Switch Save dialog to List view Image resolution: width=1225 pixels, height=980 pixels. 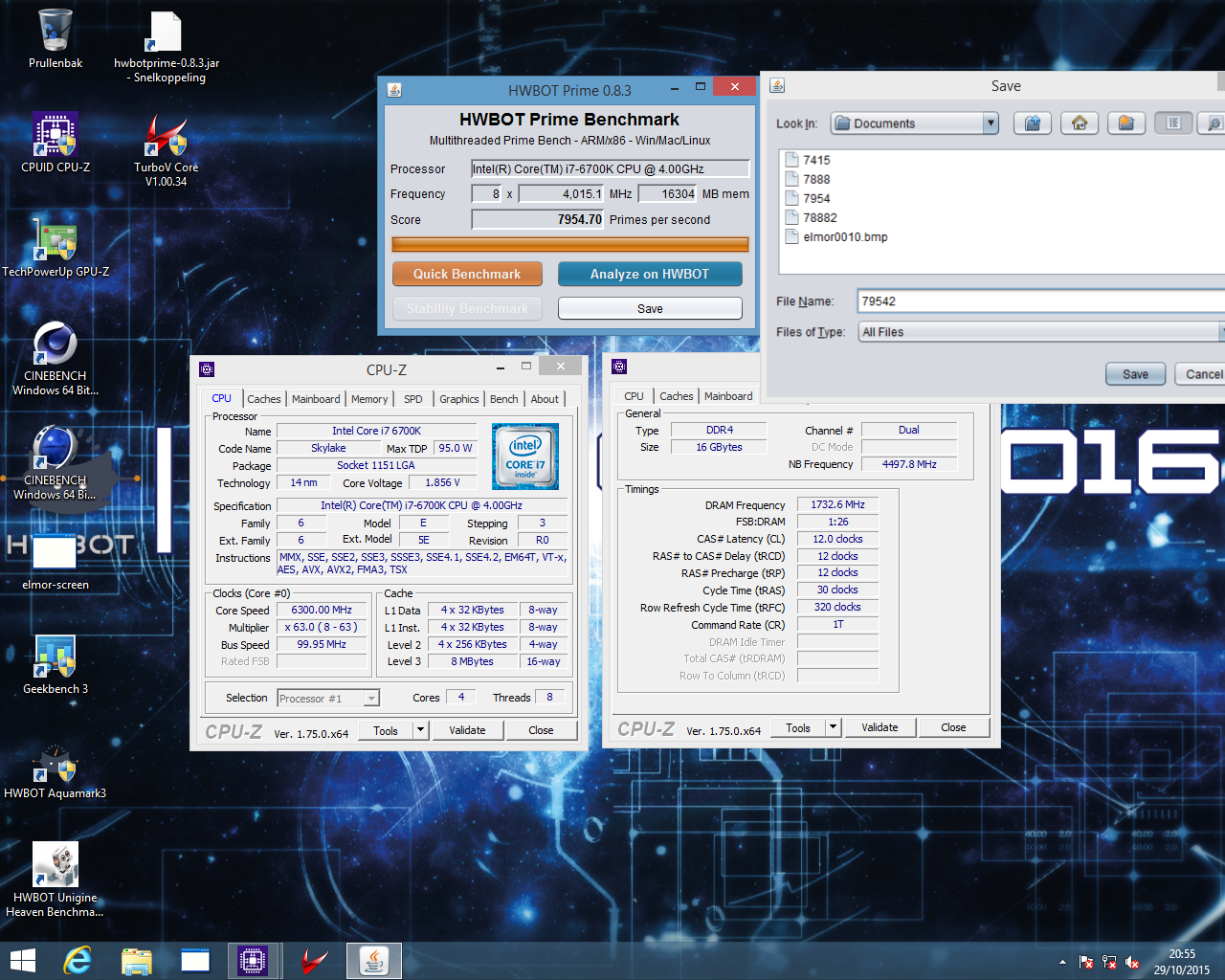(1173, 122)
